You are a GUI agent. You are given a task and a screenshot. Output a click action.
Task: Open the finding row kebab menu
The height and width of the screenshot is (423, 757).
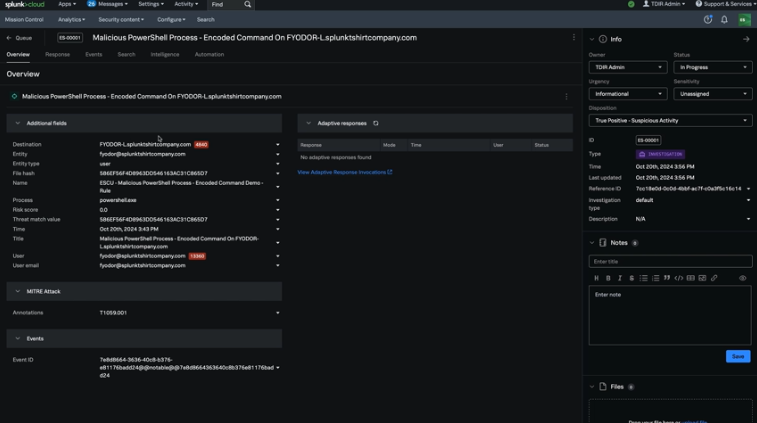[566, 97]
